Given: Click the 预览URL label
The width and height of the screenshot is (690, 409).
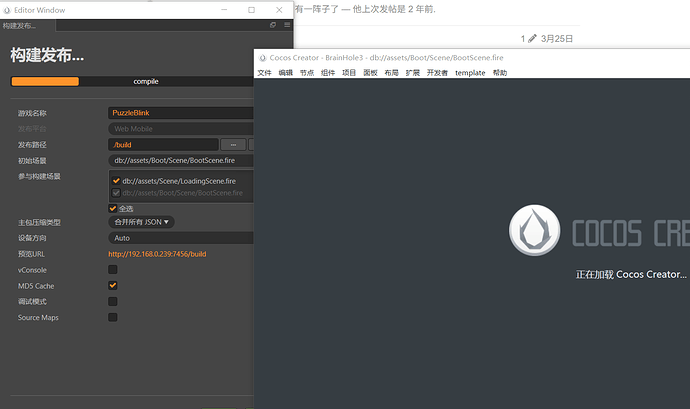Looking at the screenshot, I should pyautogui.click(x=31, y=254).
